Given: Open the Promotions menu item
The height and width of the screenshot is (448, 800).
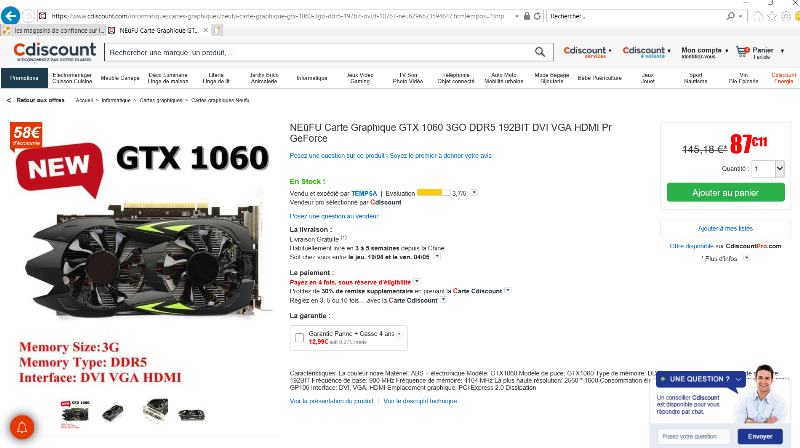Looking at the screenshot, I should click(24, 78).
